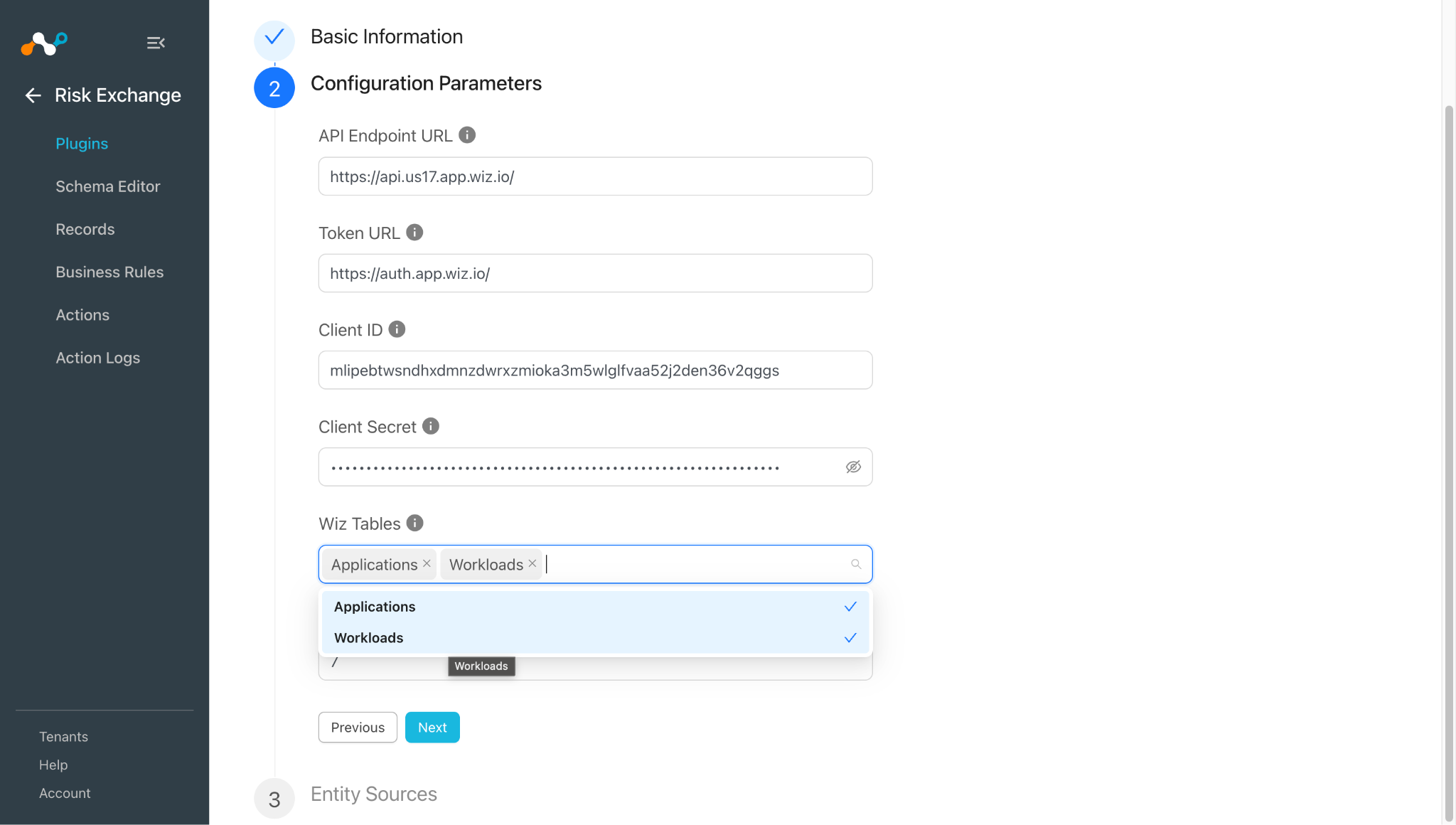The height and width of the screenshot is (825, 1456).
Task: Remove the Workloads tag from Wiz Tables
Action: tap(532, 563)
